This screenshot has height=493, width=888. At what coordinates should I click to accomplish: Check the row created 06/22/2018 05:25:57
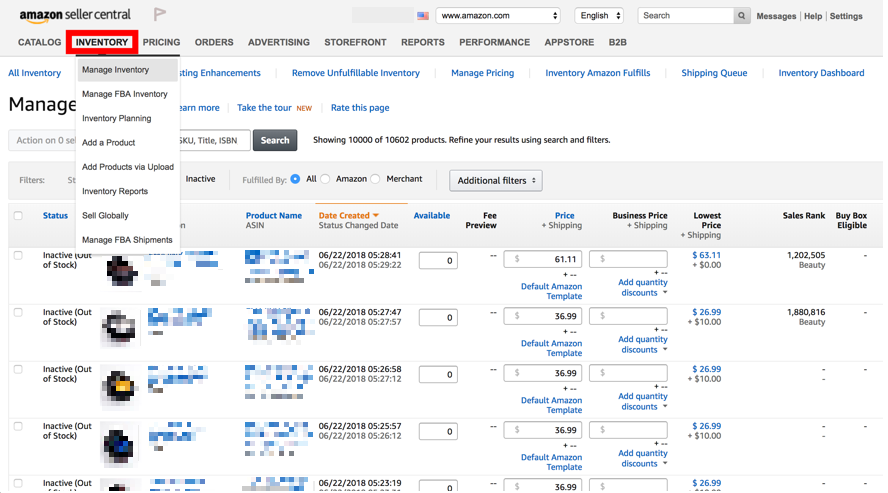(x=18, y=426)
